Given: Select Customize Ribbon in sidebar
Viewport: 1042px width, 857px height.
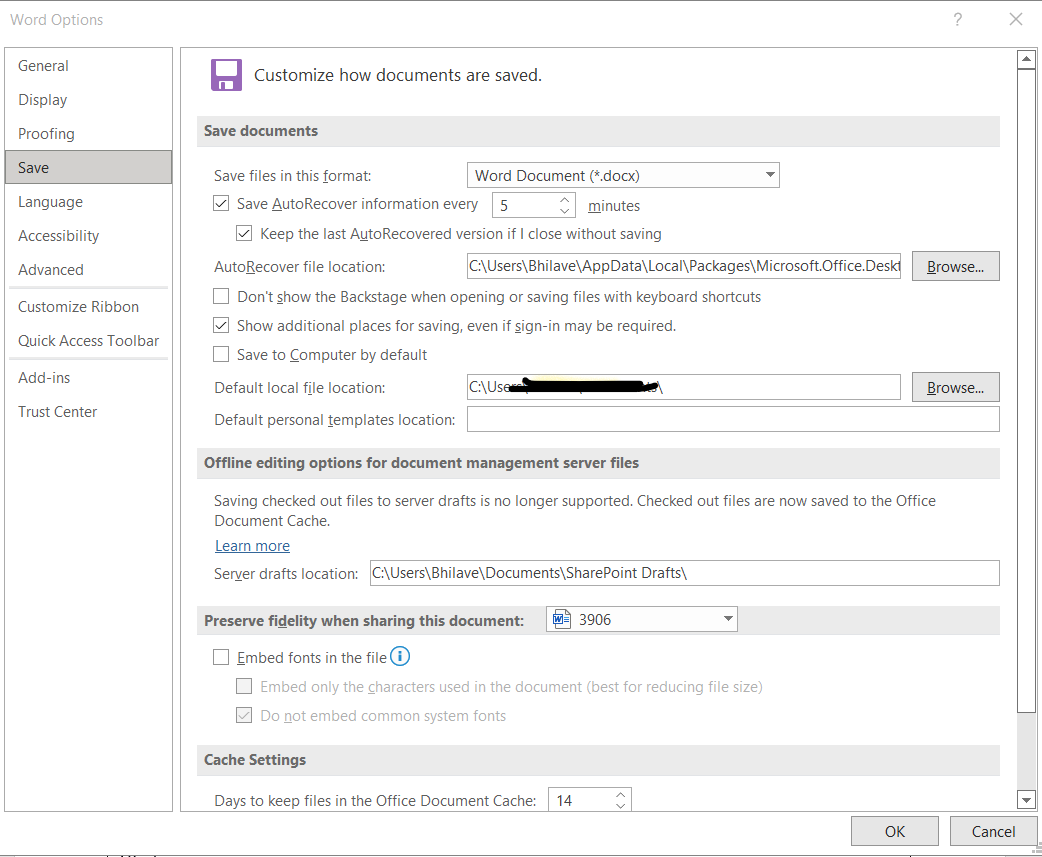Looking at the screenshot, I should tap(78, 307).
